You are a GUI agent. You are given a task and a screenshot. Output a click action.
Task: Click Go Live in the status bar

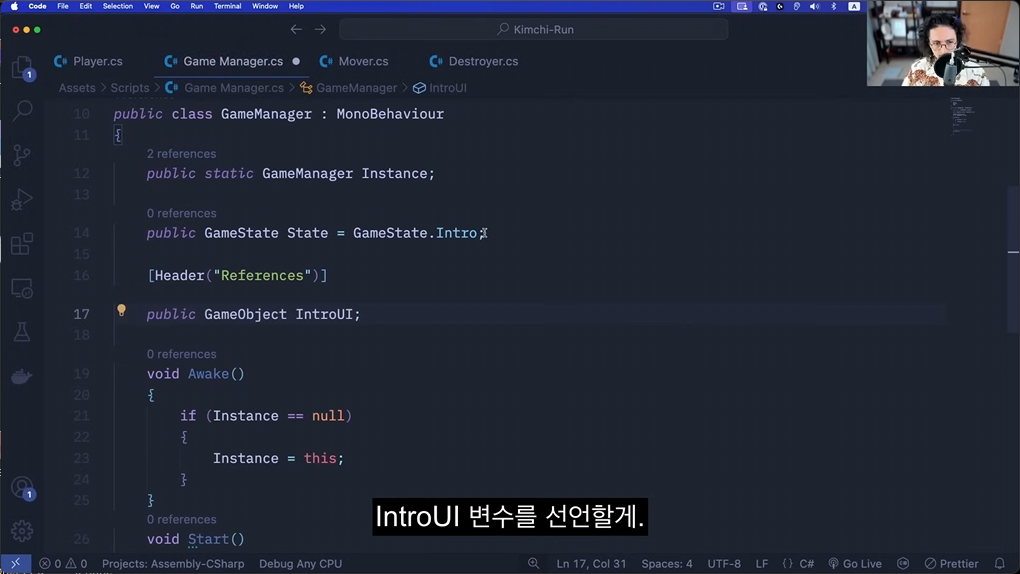[x=854, y=564]
